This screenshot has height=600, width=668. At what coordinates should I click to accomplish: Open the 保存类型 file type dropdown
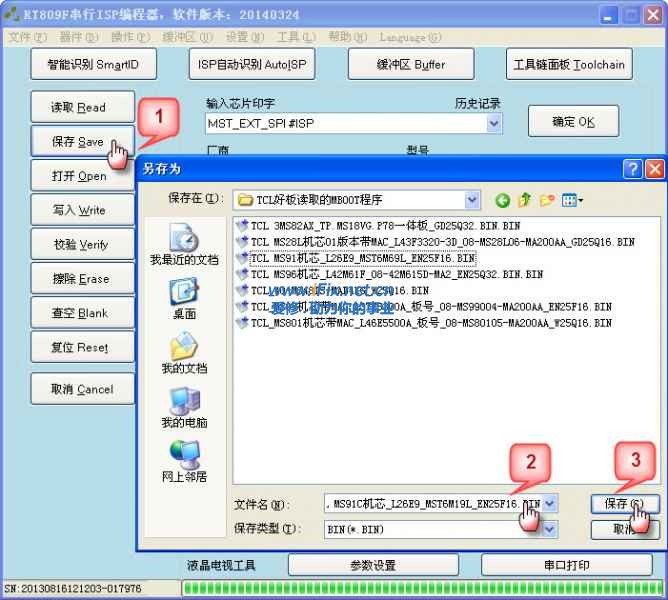click(x=550, y=528)
